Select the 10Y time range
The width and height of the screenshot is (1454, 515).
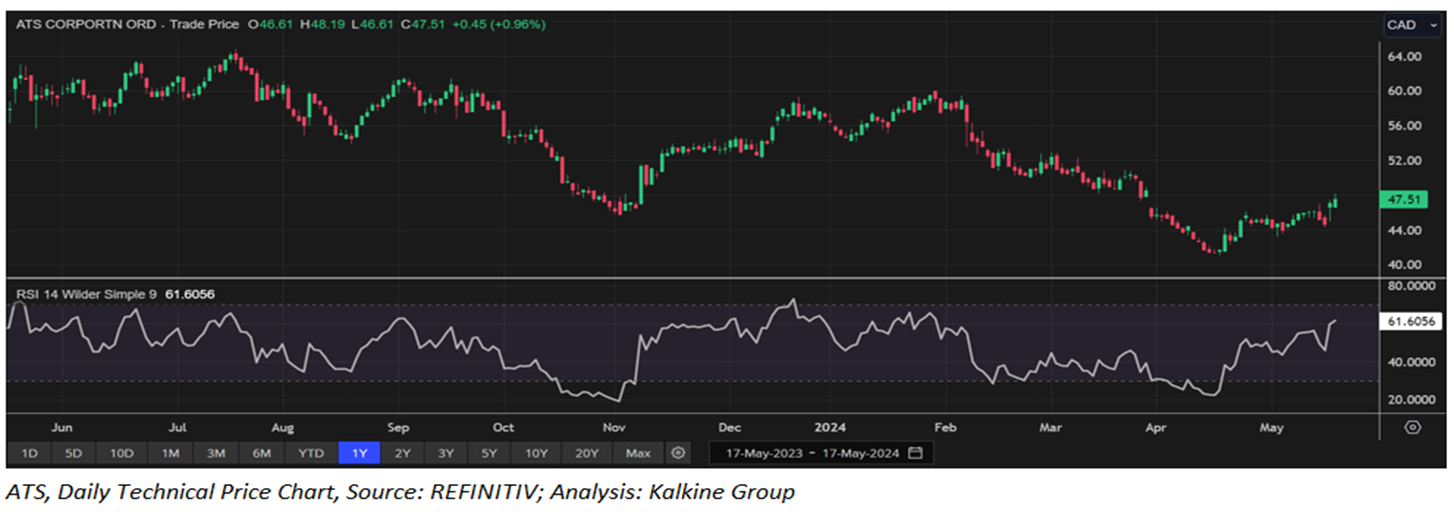(x=536, y=453)
